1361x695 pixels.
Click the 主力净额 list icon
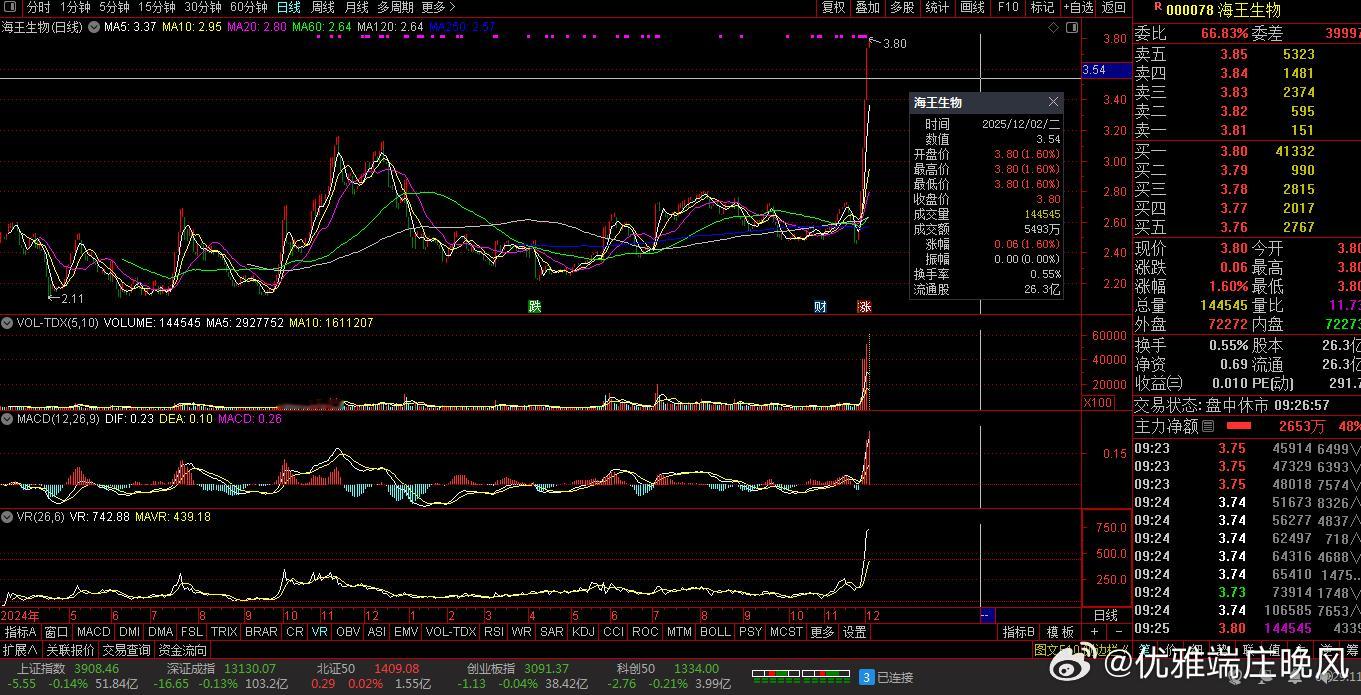point(1208,426)
